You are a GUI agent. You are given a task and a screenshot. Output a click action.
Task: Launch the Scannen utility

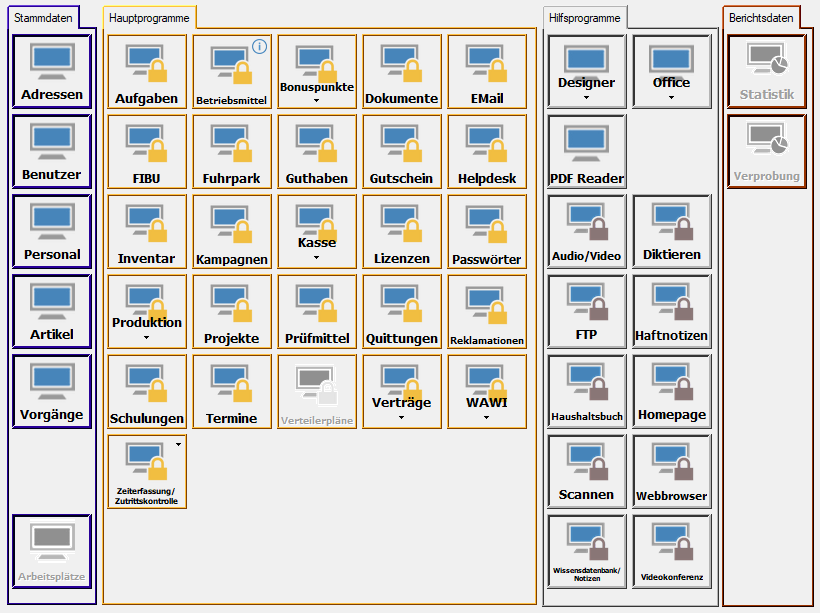[587, 472]
